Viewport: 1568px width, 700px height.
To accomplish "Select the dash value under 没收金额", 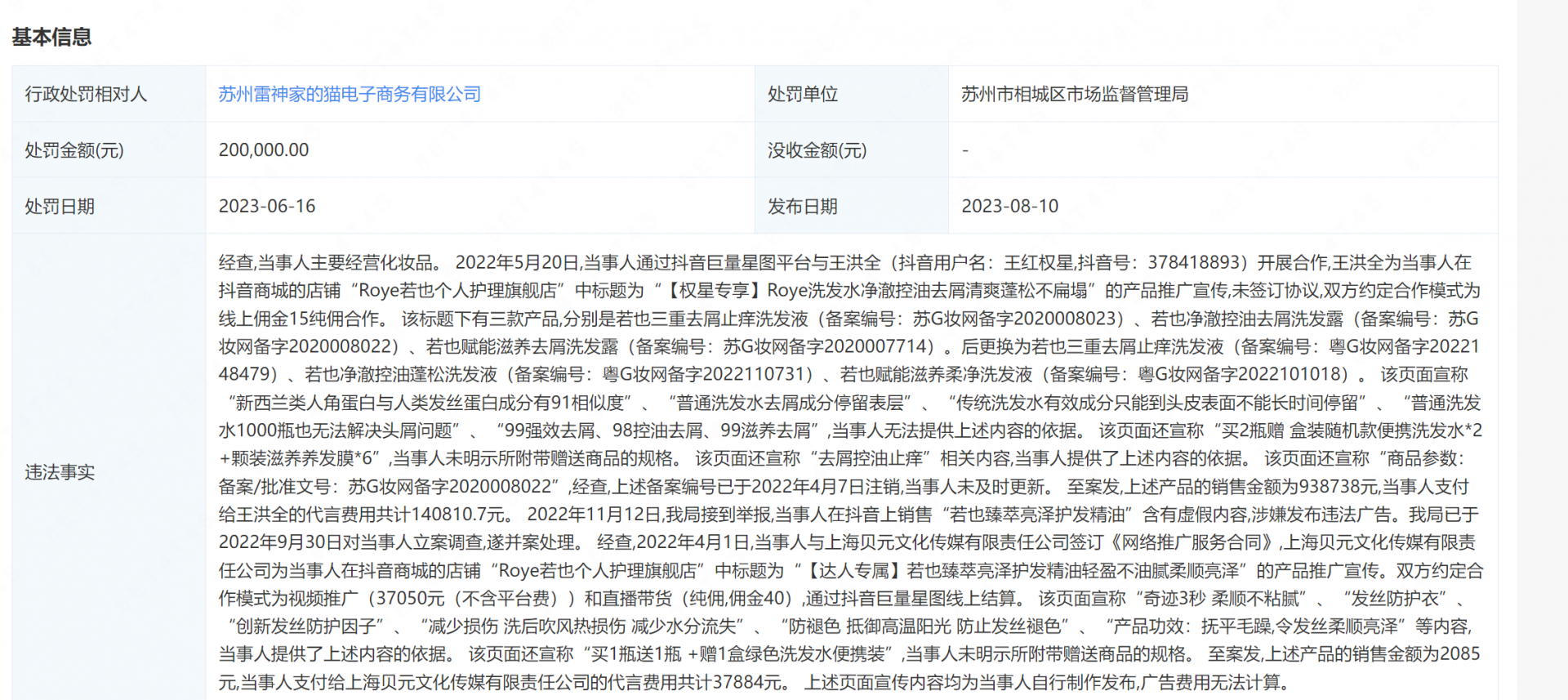I will [x=965, y=150].
